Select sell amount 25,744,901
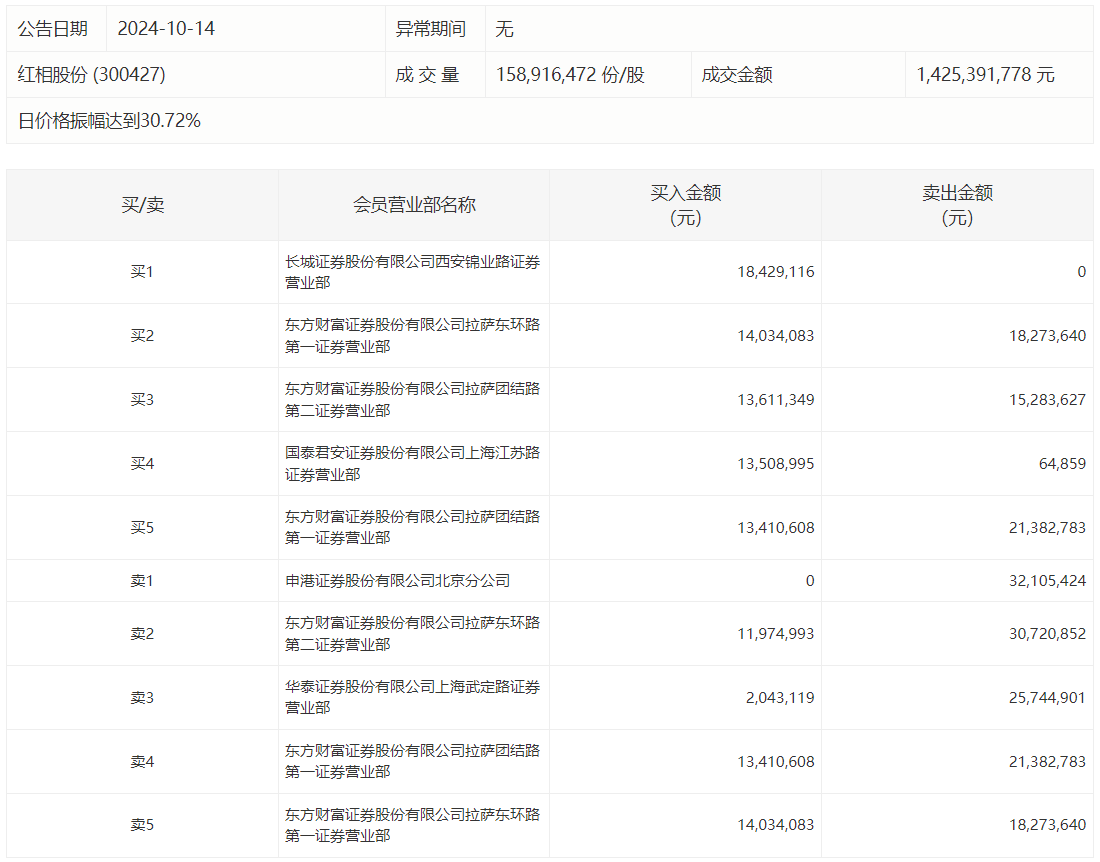1100x862 pixels. [x=1047, y=698]
